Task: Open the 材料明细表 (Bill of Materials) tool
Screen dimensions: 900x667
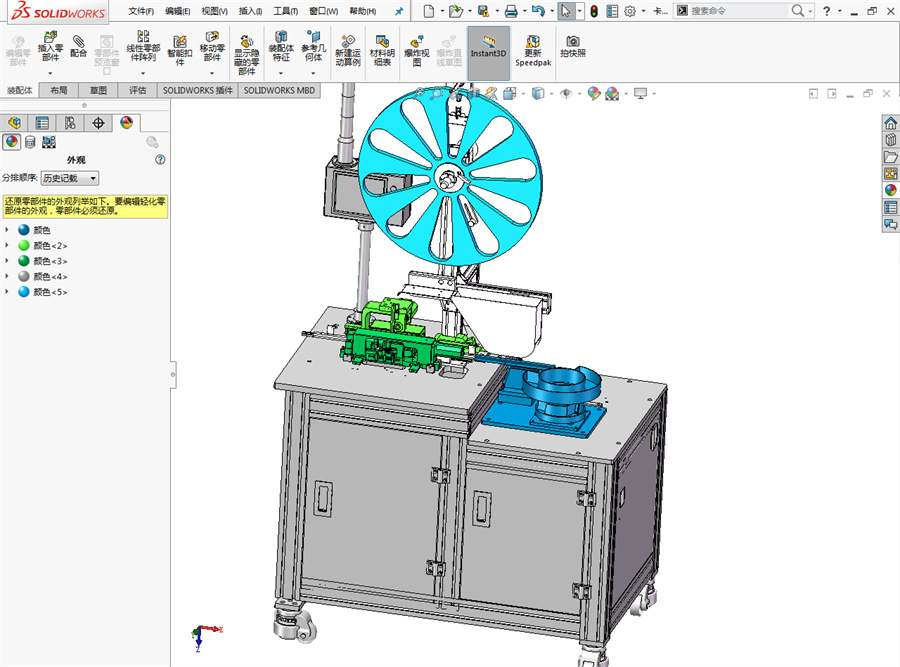Action: (x=382, y=40)
